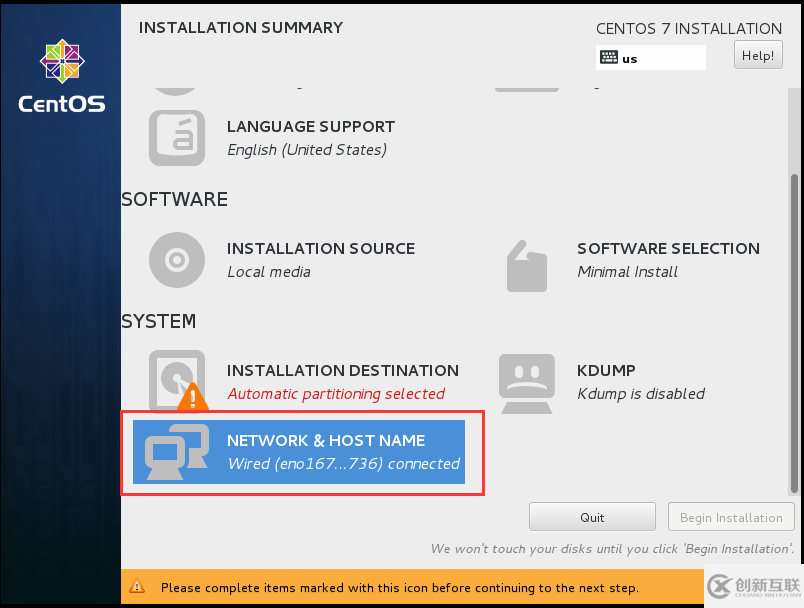
Task: Click the CentOS logo in the sidebar
Action: tap(62, 76)
